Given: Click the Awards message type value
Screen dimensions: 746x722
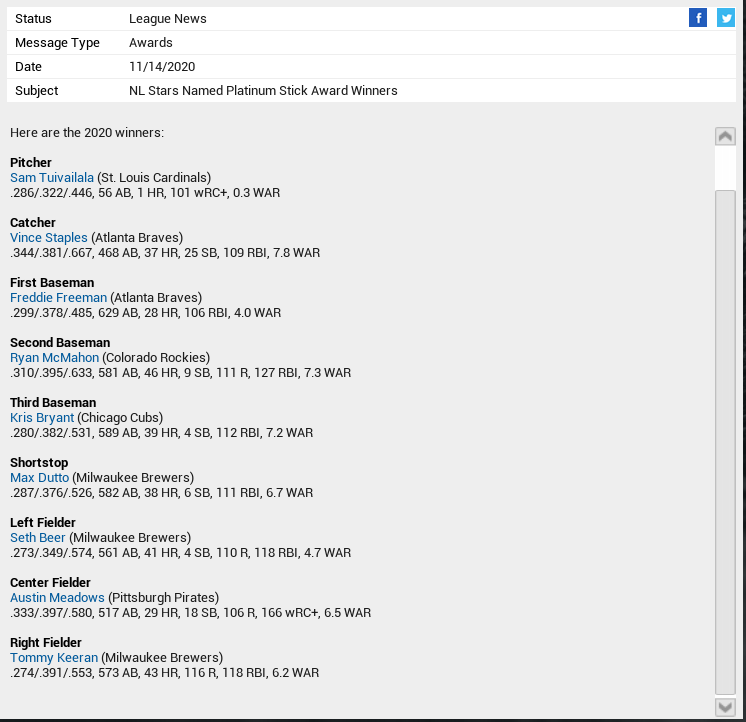Looking at the screenshot, I should 151,43.
